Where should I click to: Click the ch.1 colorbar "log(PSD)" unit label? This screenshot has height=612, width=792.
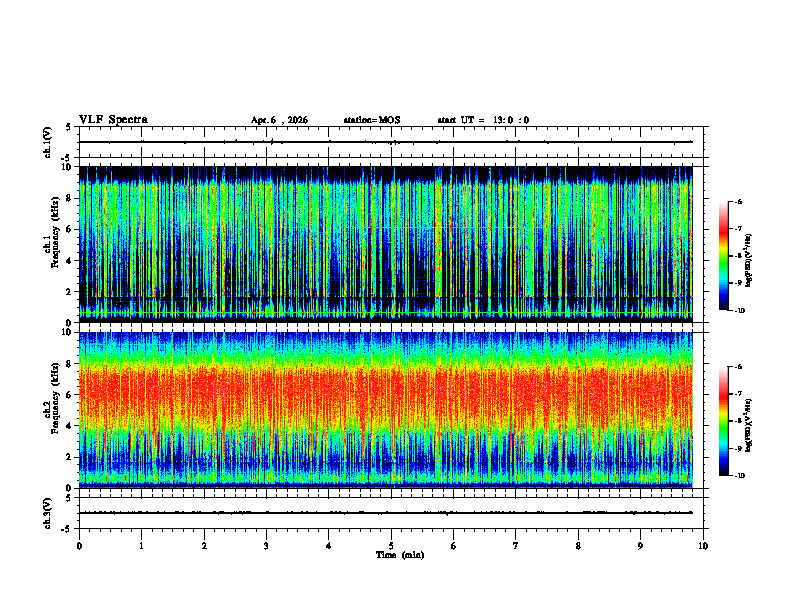coord(749,260)
